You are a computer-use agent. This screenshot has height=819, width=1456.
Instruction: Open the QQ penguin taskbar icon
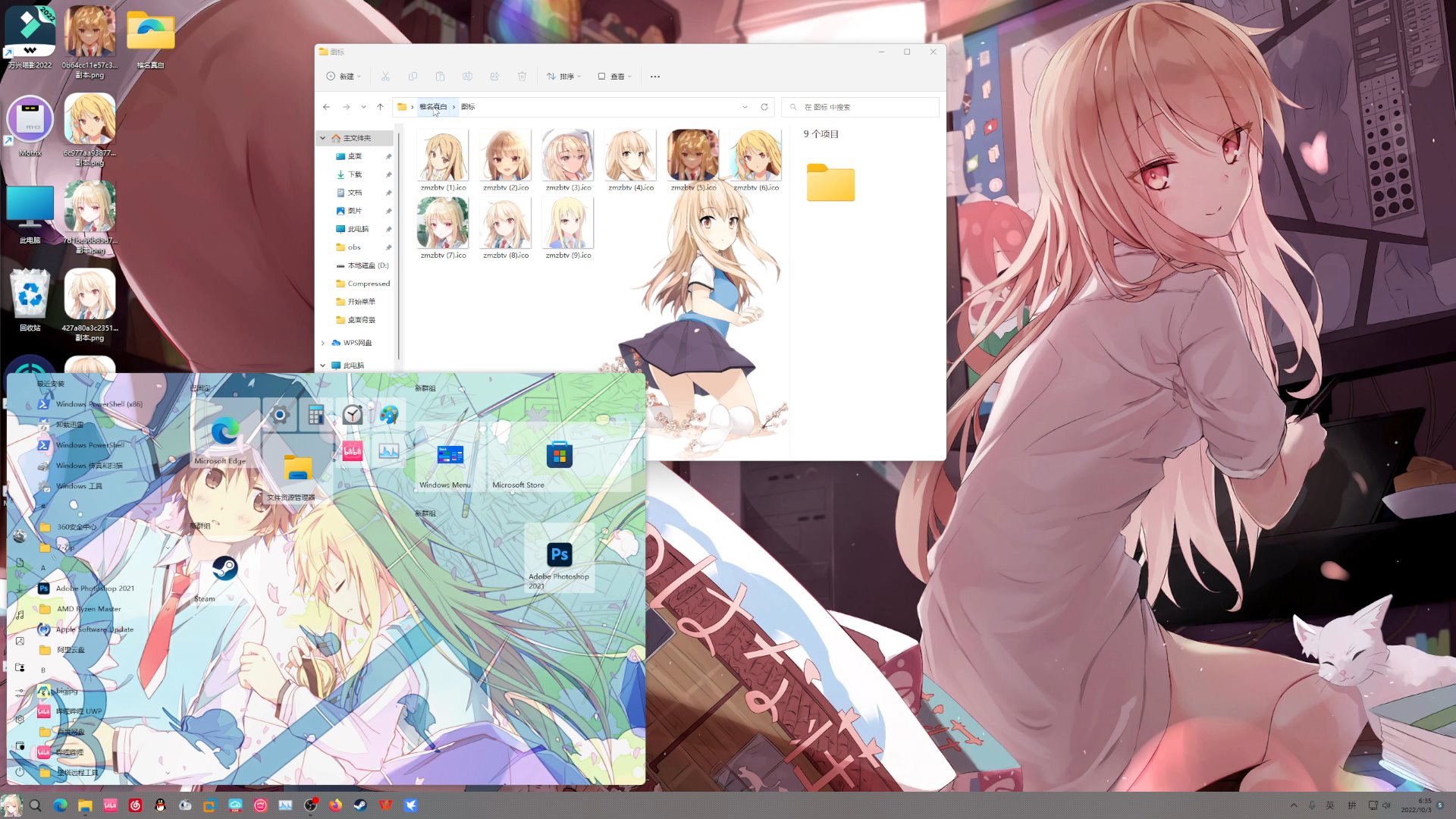[160, 805]
